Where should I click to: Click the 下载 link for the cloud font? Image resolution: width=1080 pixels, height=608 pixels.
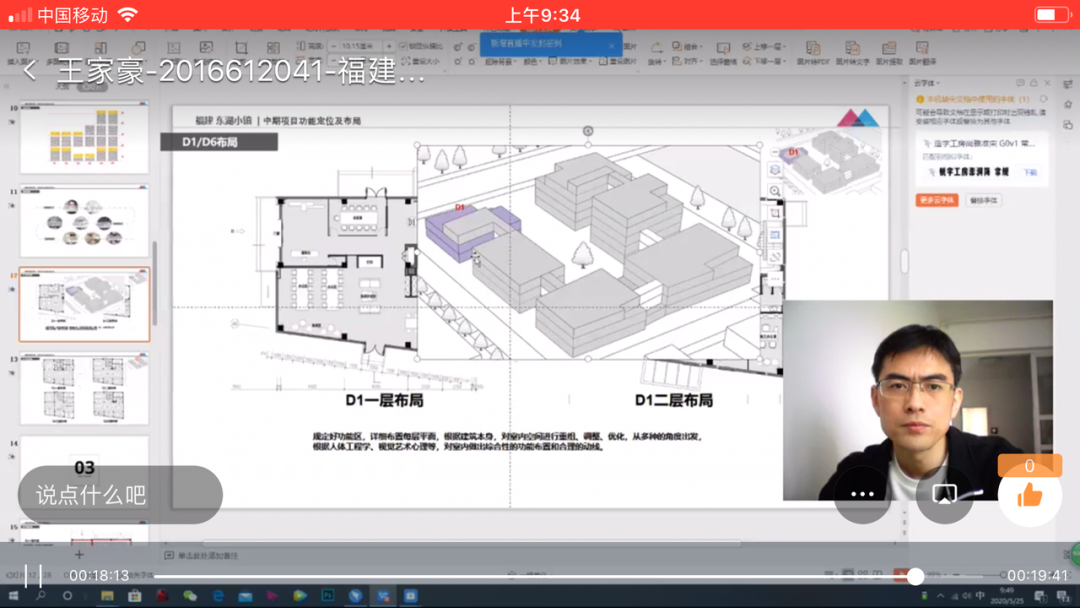click(x=1030, y=172)
